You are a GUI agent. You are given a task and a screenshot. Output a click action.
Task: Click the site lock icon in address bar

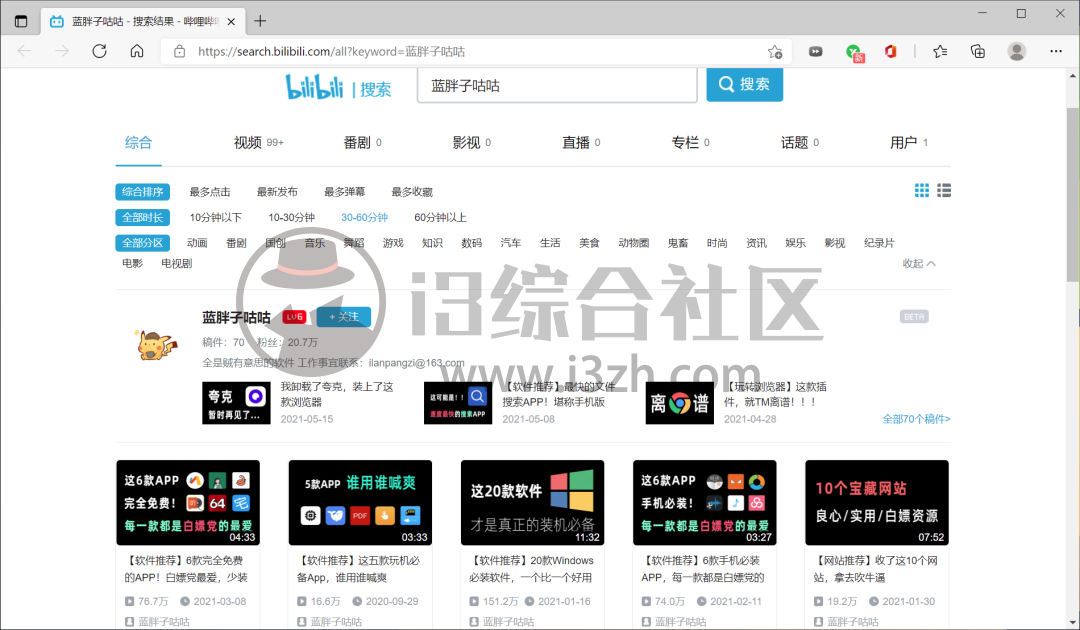pyautogui.click(x=180, y=52)
